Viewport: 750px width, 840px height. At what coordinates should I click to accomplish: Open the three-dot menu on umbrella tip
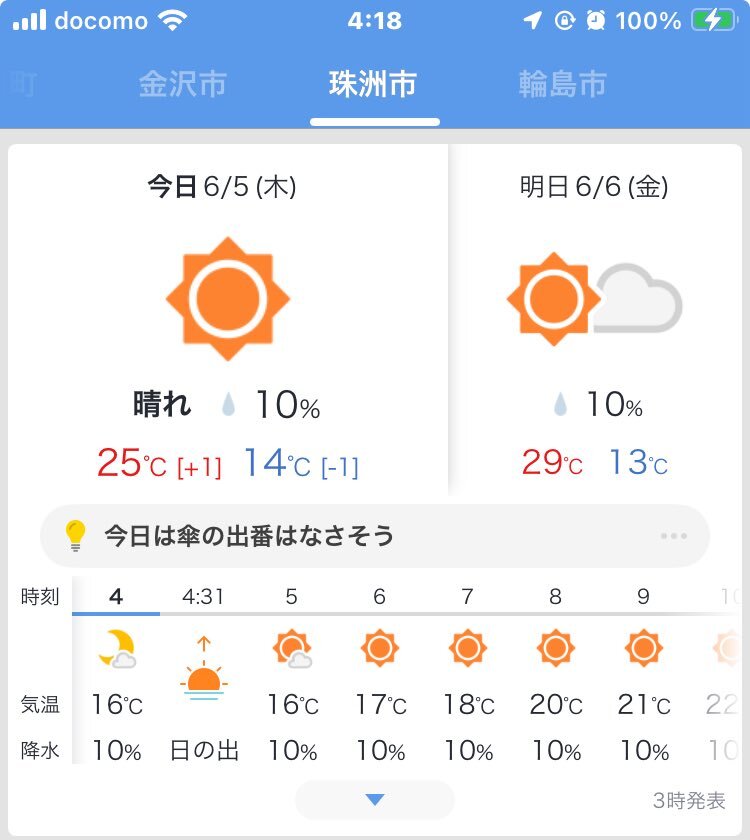[674, 536]
